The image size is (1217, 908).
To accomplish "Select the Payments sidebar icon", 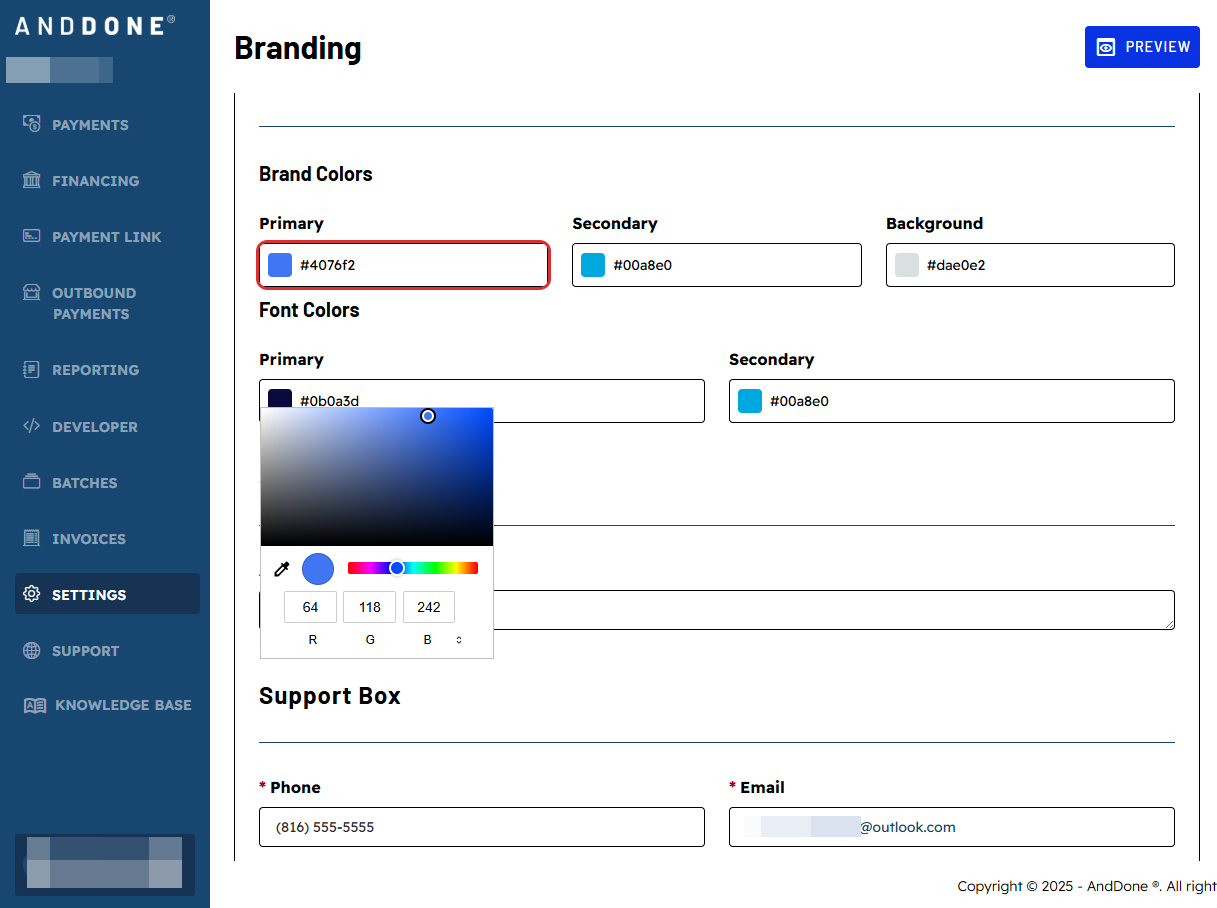I will (29, 124).
